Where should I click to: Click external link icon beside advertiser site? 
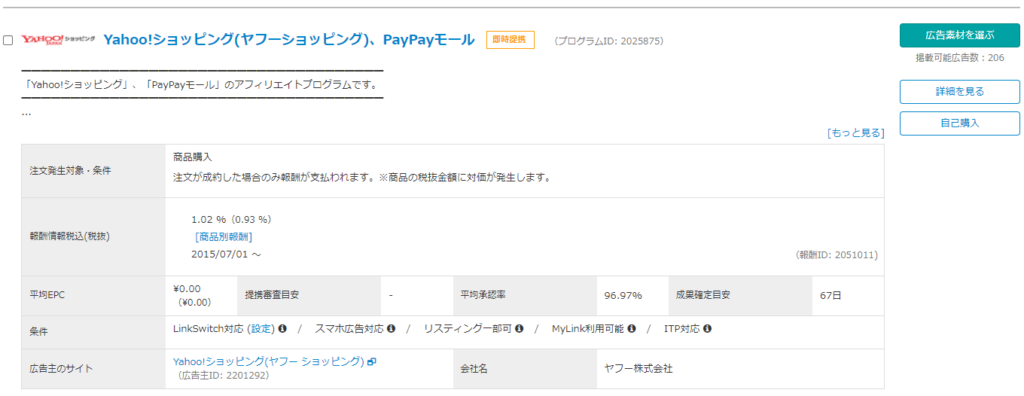372,361
